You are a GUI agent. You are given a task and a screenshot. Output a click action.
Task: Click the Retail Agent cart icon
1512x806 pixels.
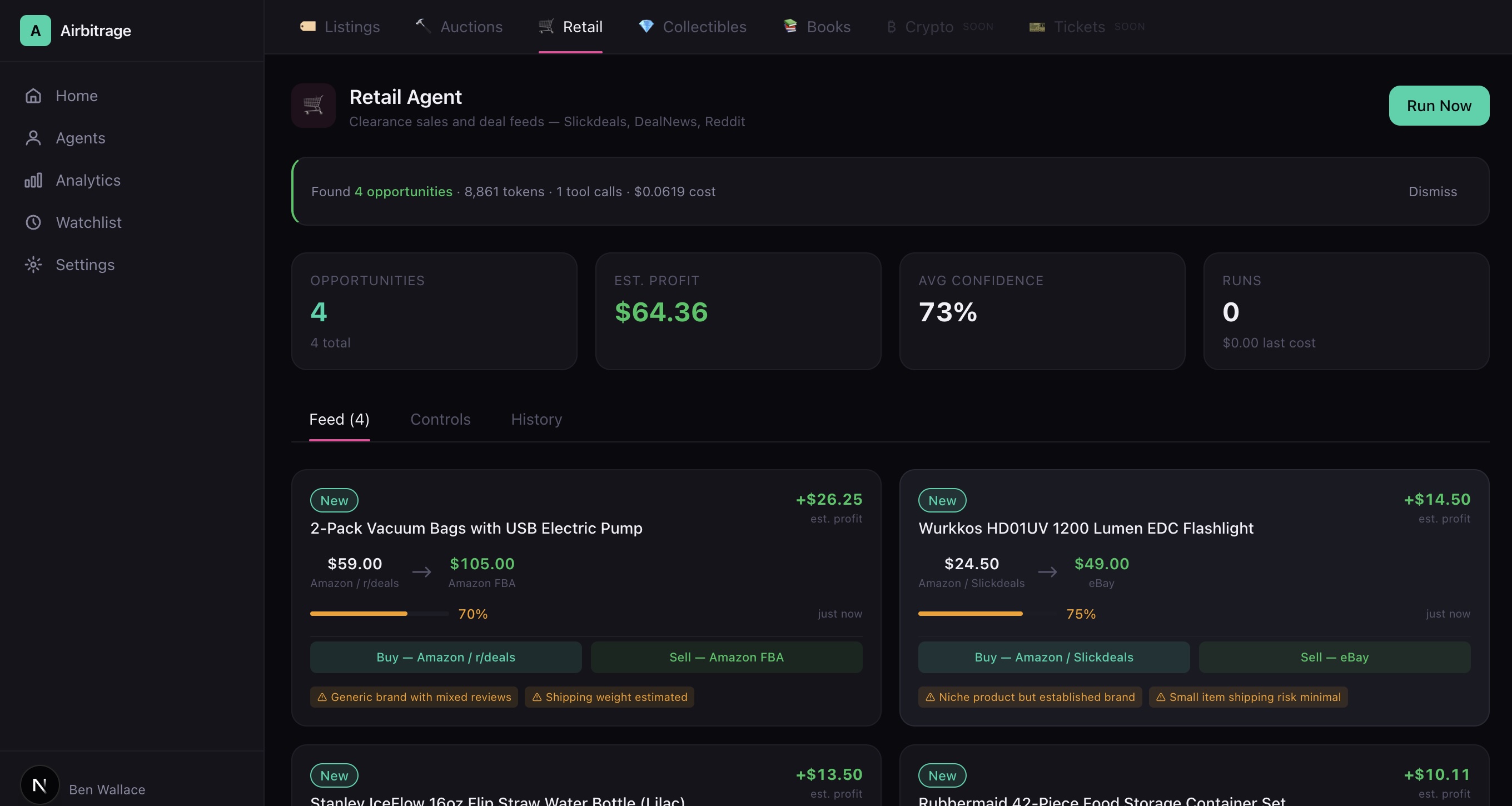coord(313,106)
